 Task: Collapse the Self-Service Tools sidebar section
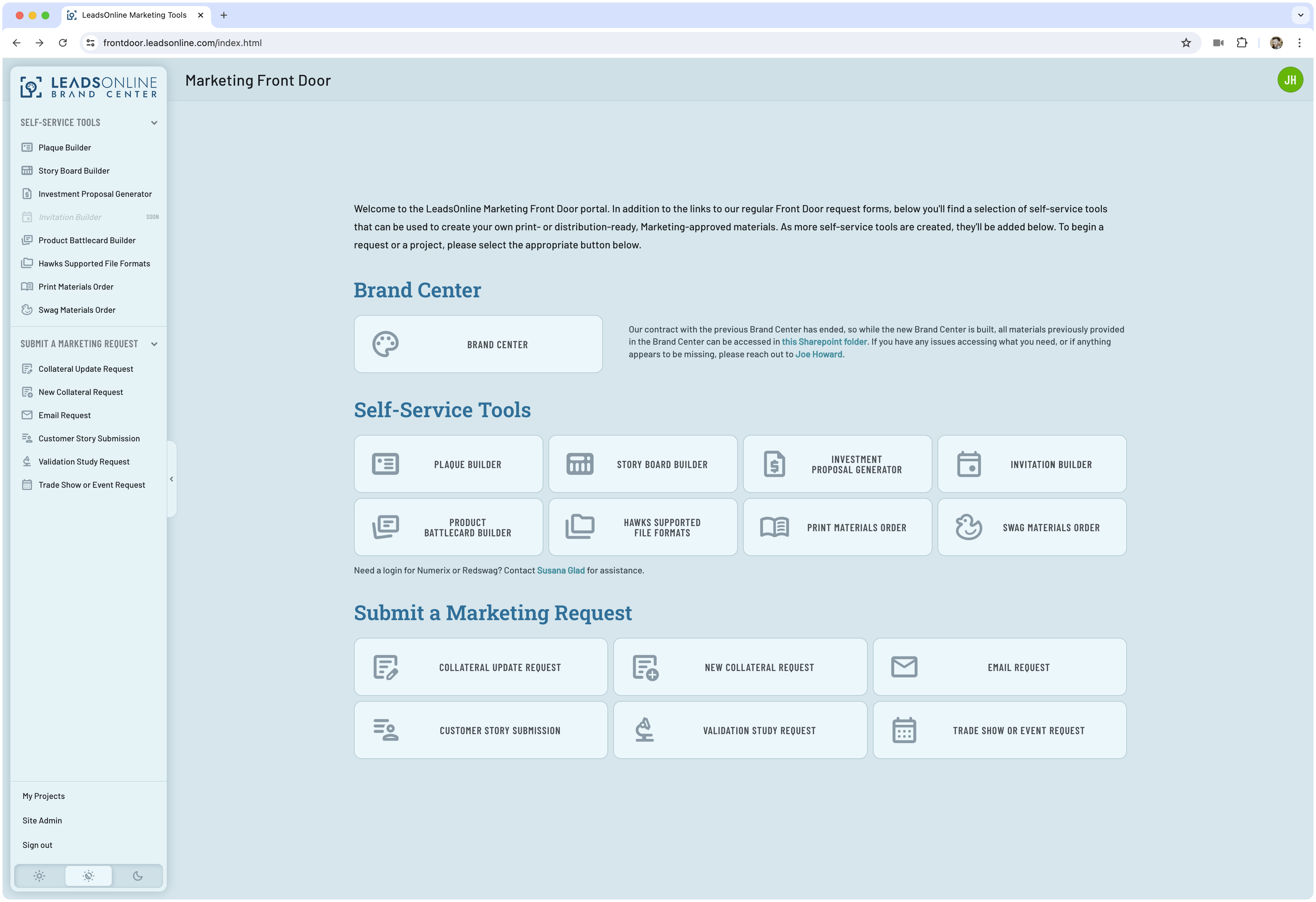(x=154, y=123)
